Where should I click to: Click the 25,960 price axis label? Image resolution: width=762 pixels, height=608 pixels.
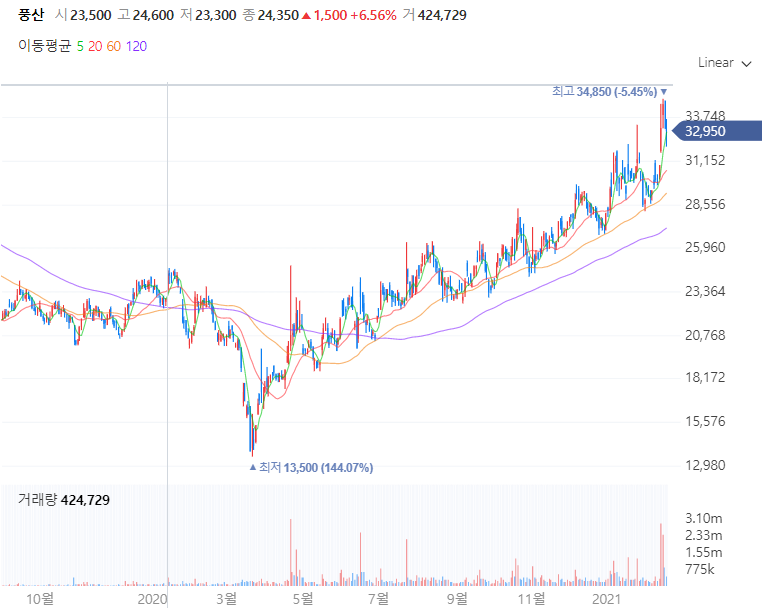pos(705,247)
